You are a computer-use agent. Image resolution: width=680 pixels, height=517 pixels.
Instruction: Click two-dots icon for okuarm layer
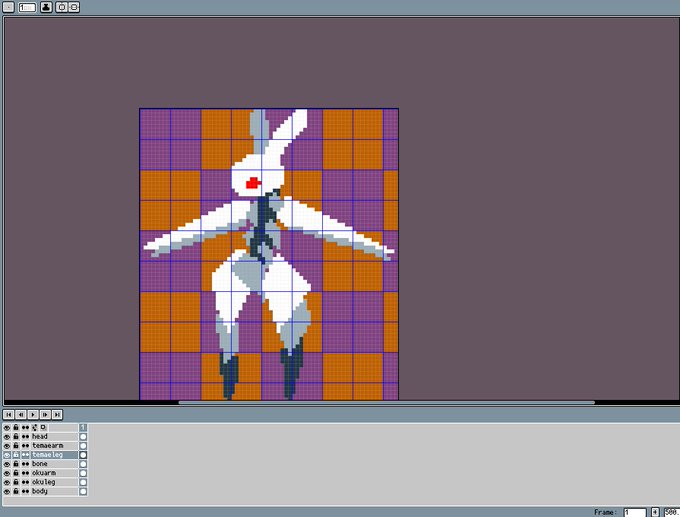(25, 473)
